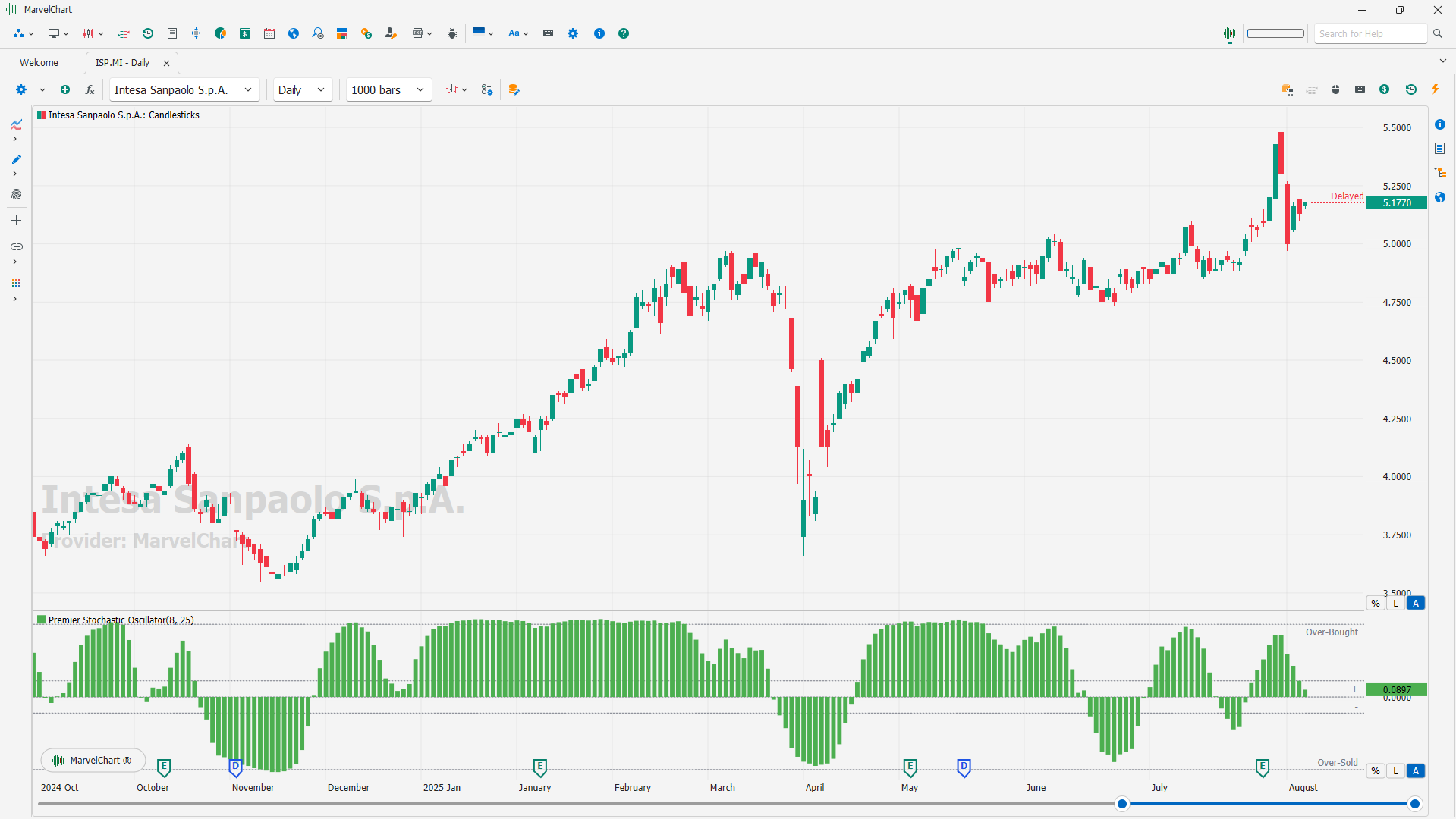This screenshot has height=819, width=1456.
Task: Open the bug debug icon
Action: (452, 33)
